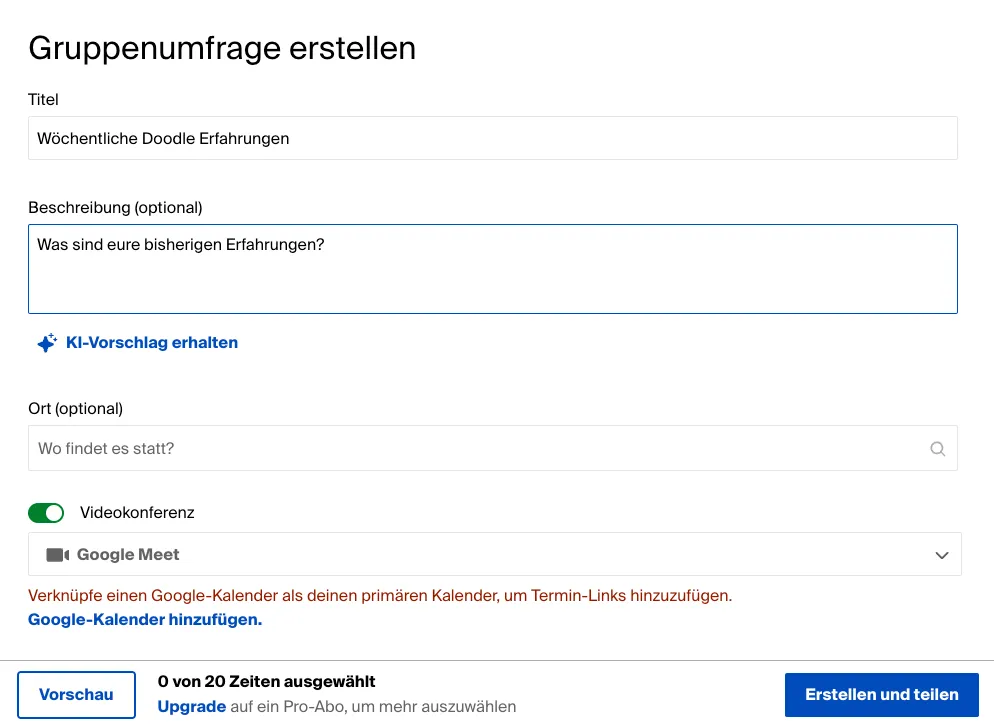The height and width of the screenshot is (726, 994).
Task: Click the Gruppenumfrage erstellen heading
Action: (222, 48)
